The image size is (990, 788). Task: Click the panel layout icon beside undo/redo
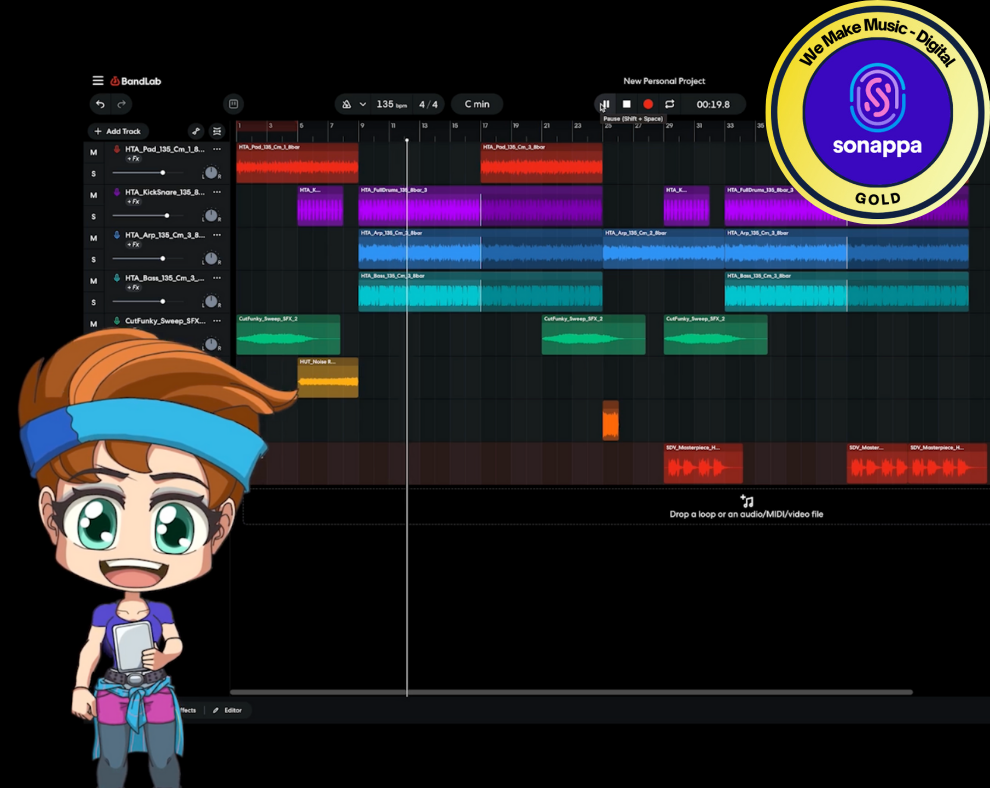(233, 104)
